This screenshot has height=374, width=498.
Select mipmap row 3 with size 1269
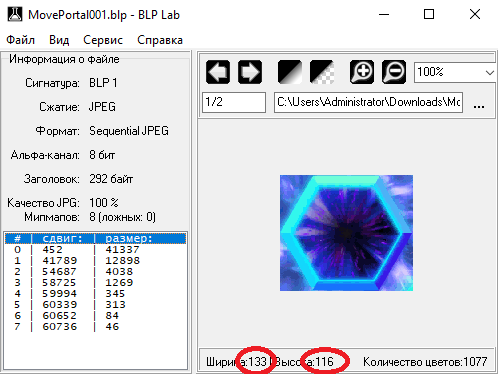[x=95, y=283]
